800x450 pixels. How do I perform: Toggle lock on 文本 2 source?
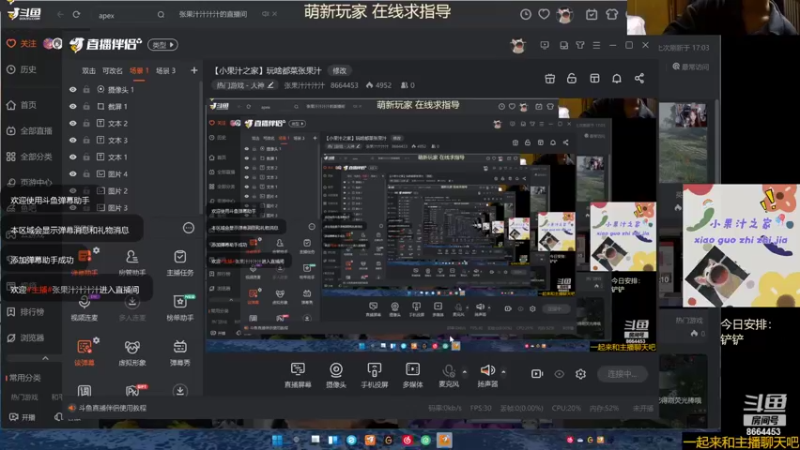[86, 123]
